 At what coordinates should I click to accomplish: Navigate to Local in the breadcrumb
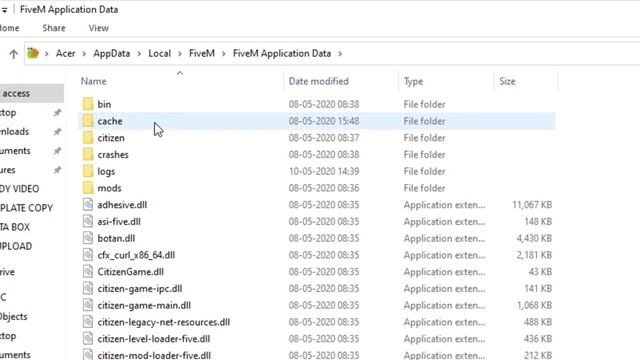[x=159, y=53]
